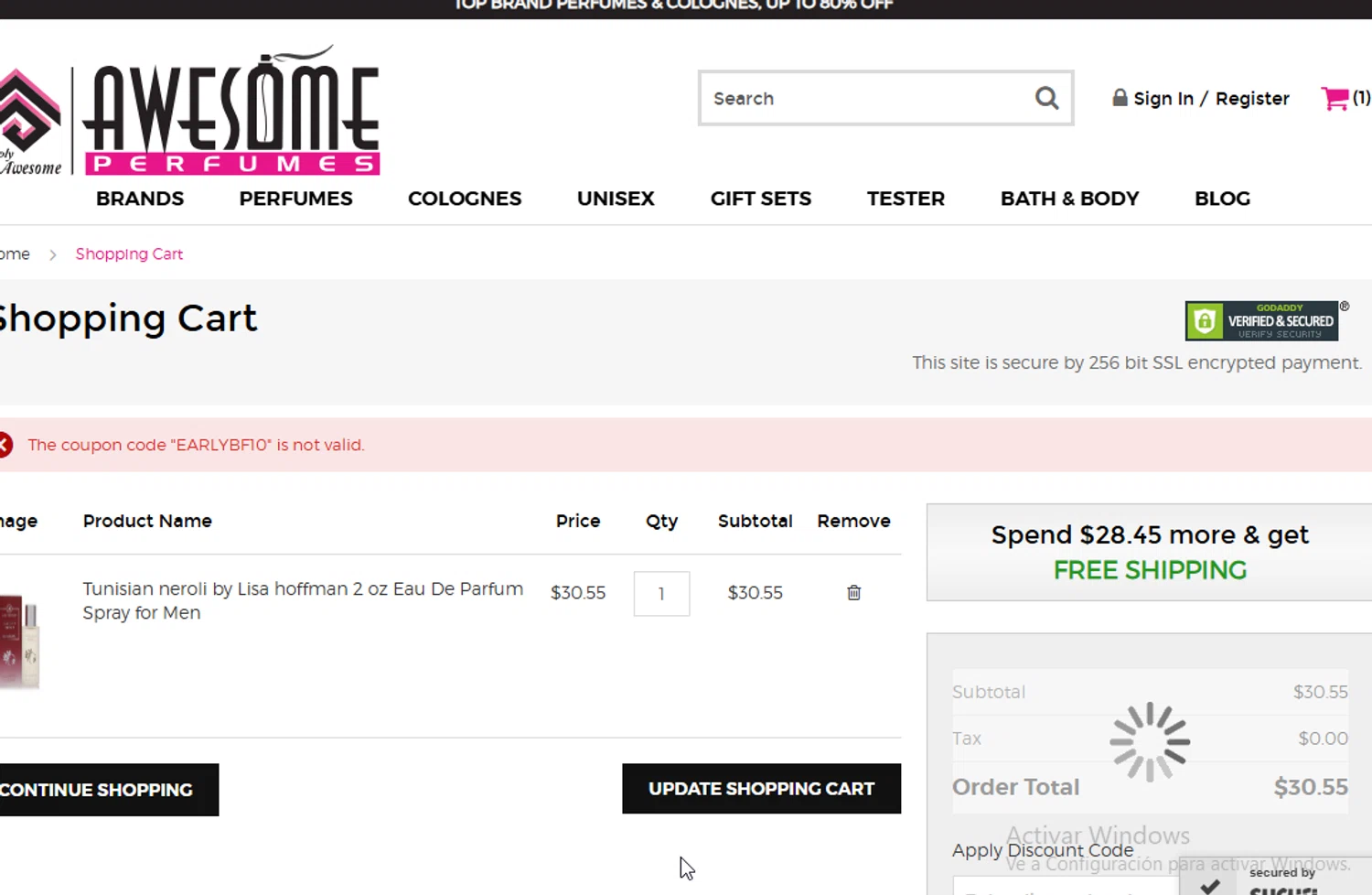Open the BATH & BODY menu
Viewport: 1372px width, 895px height.
1069,199
